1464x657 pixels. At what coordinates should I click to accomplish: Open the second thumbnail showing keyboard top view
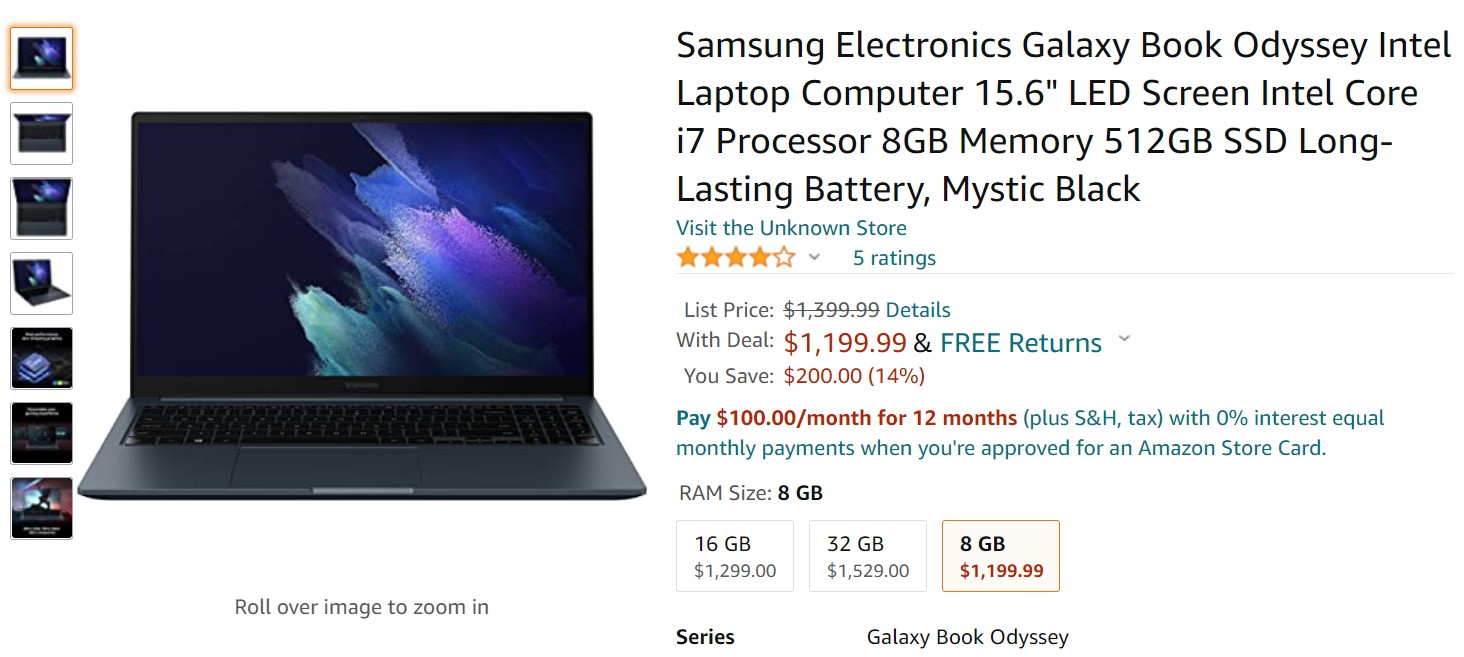tap(41, 133)
